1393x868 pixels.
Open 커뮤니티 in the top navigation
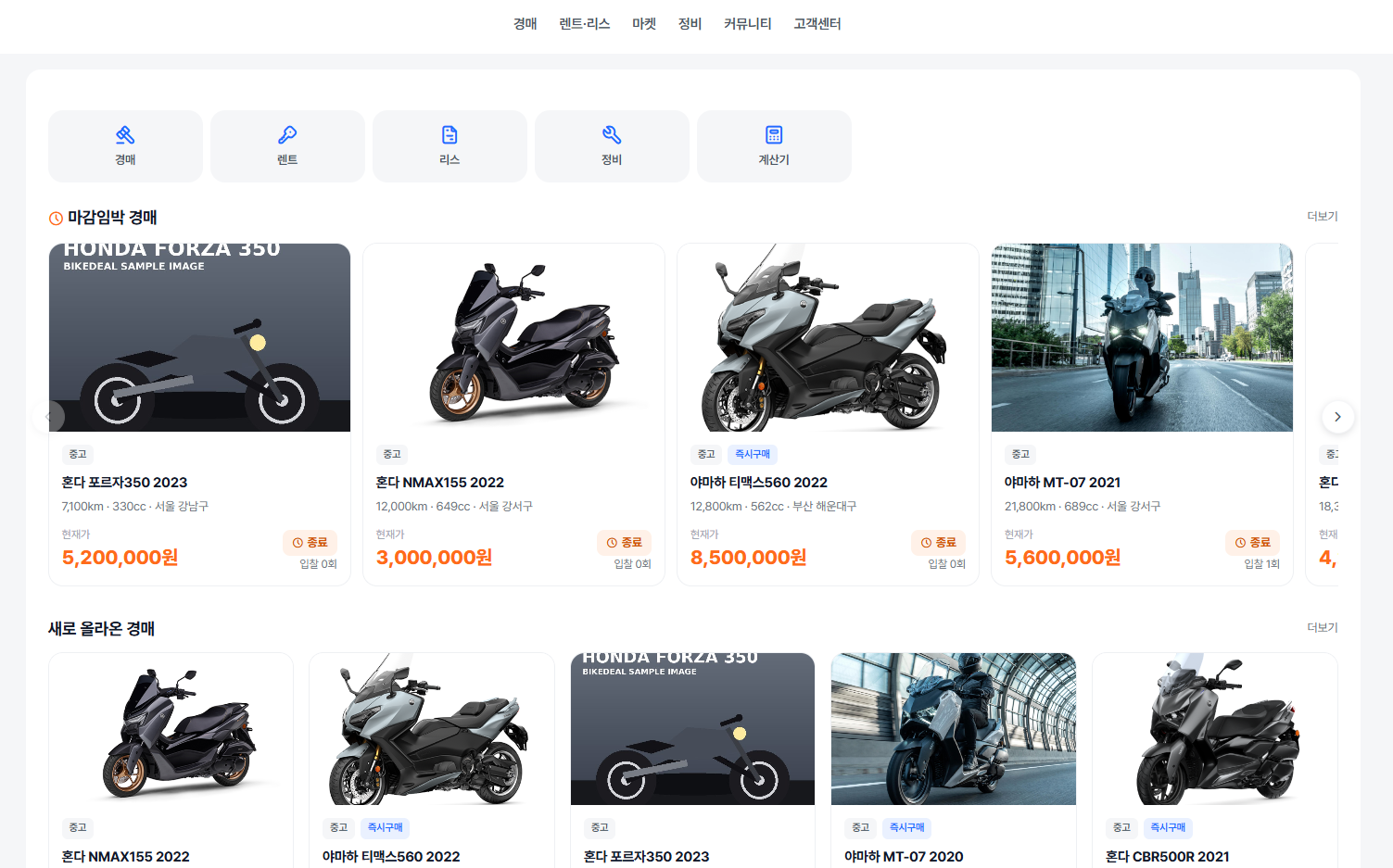[x=748, y=24]
